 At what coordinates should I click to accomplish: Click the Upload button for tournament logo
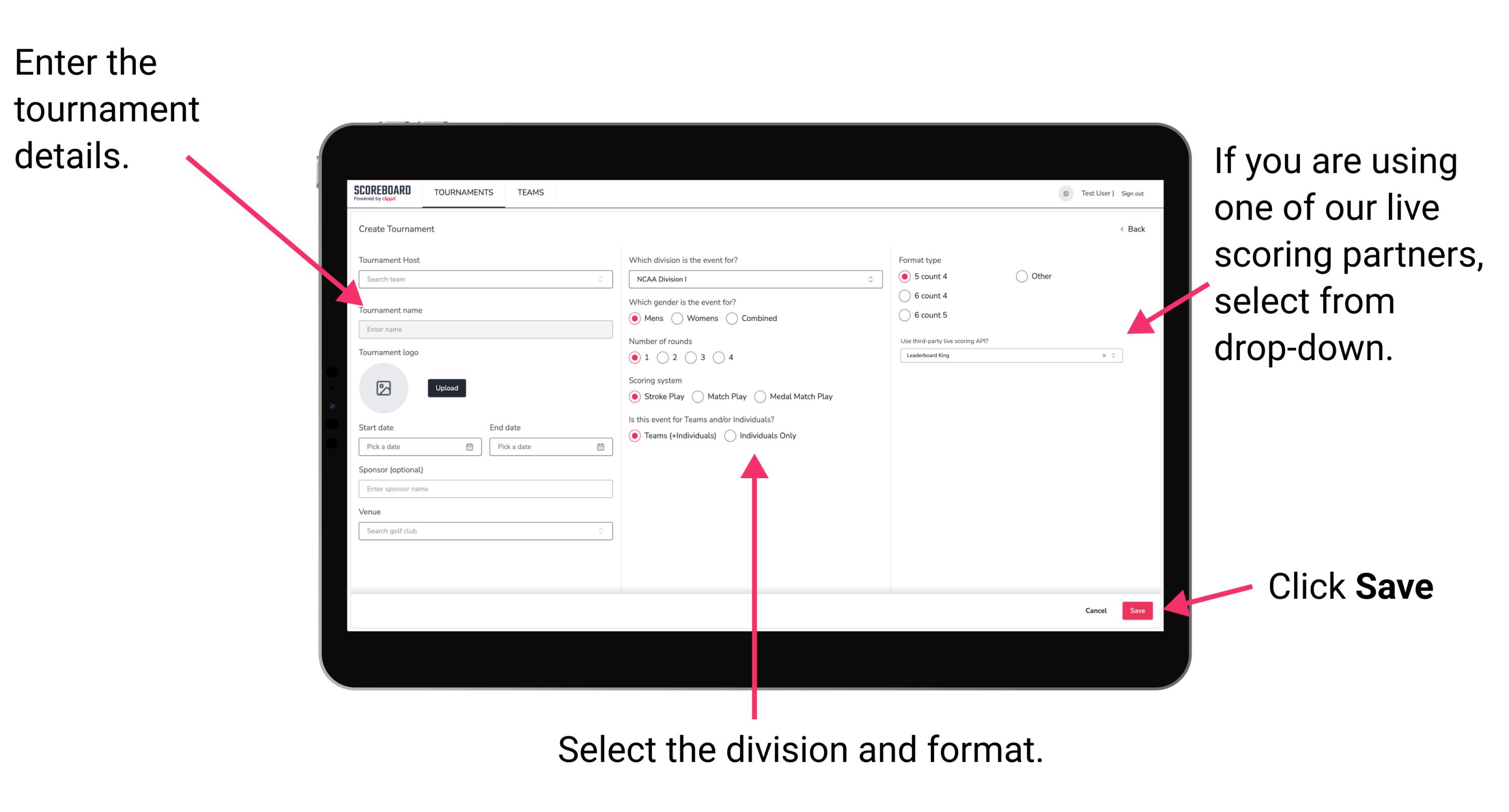446,388
